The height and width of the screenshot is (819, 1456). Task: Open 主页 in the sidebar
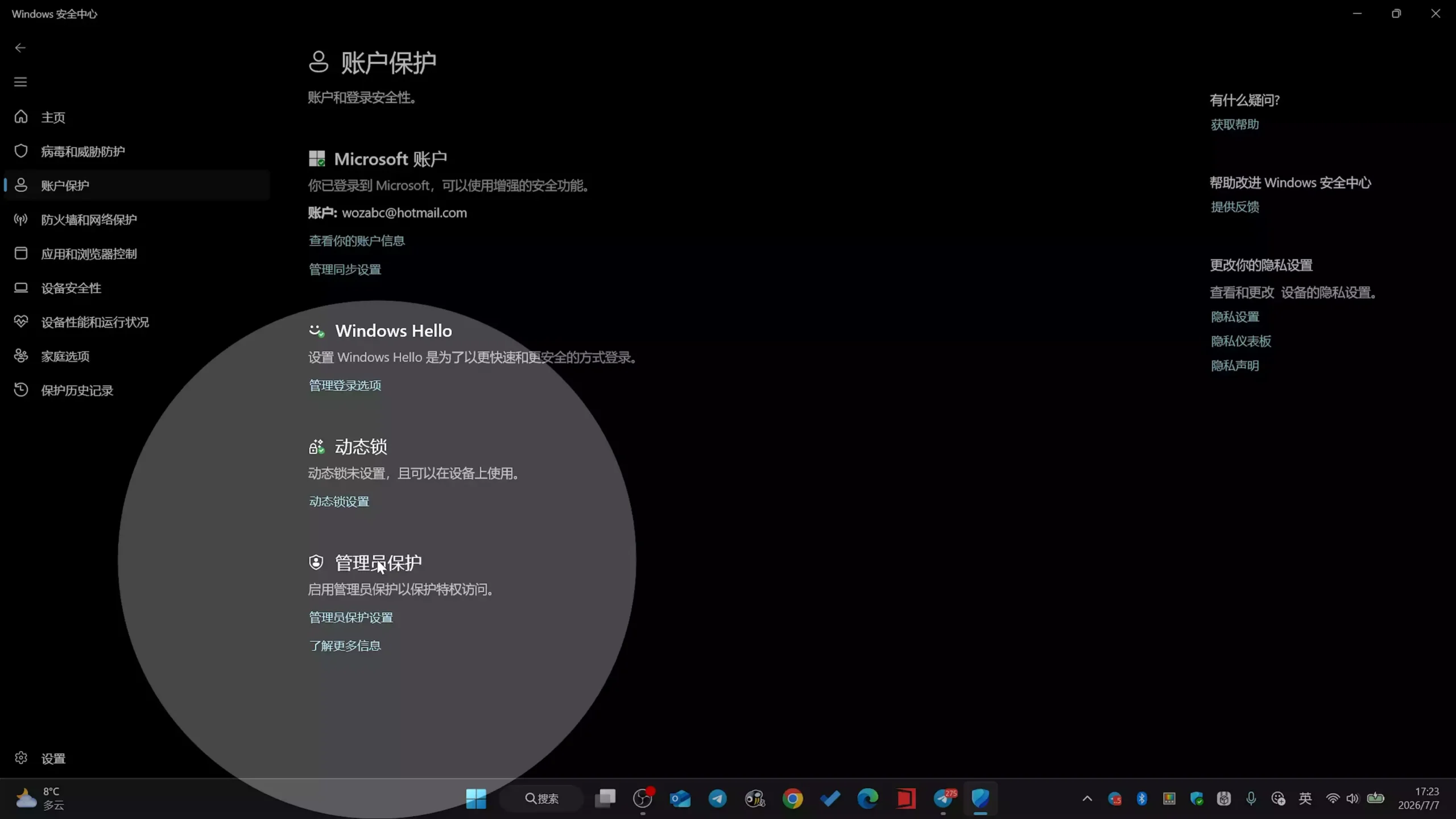pyautogui.click(x=136, y=117)
